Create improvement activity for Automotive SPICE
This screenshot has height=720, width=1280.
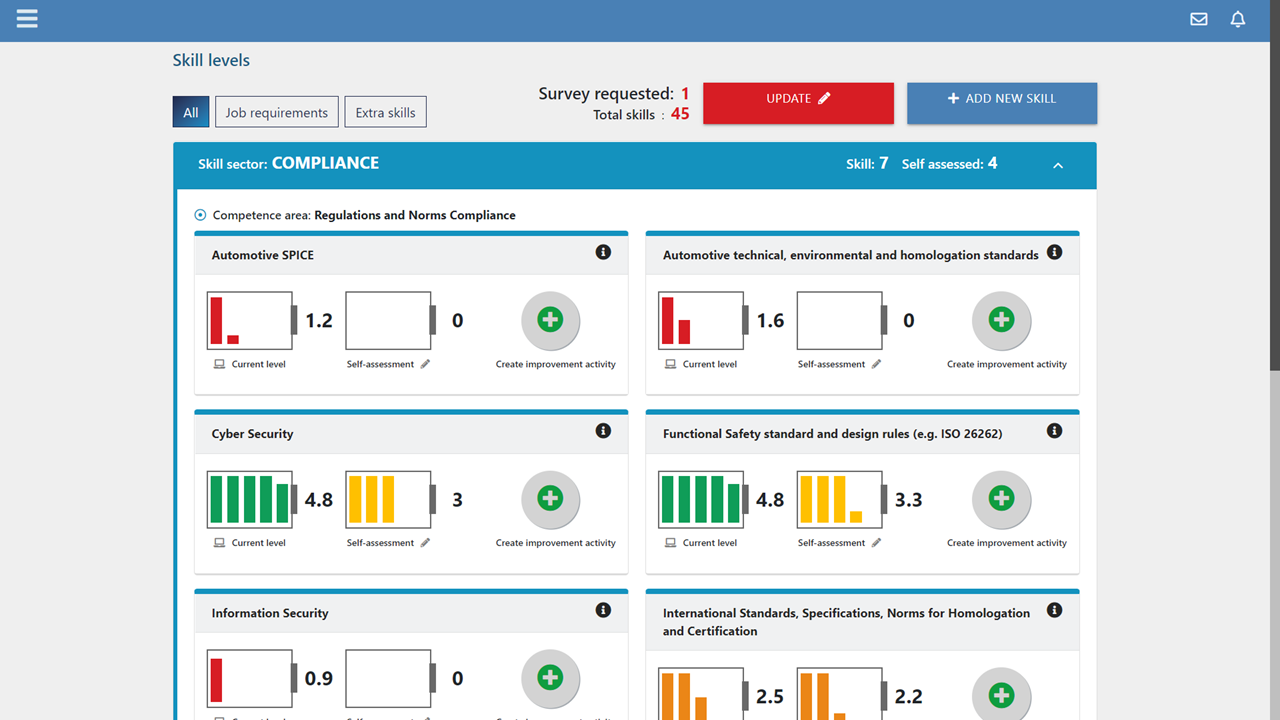coord(550,320)
